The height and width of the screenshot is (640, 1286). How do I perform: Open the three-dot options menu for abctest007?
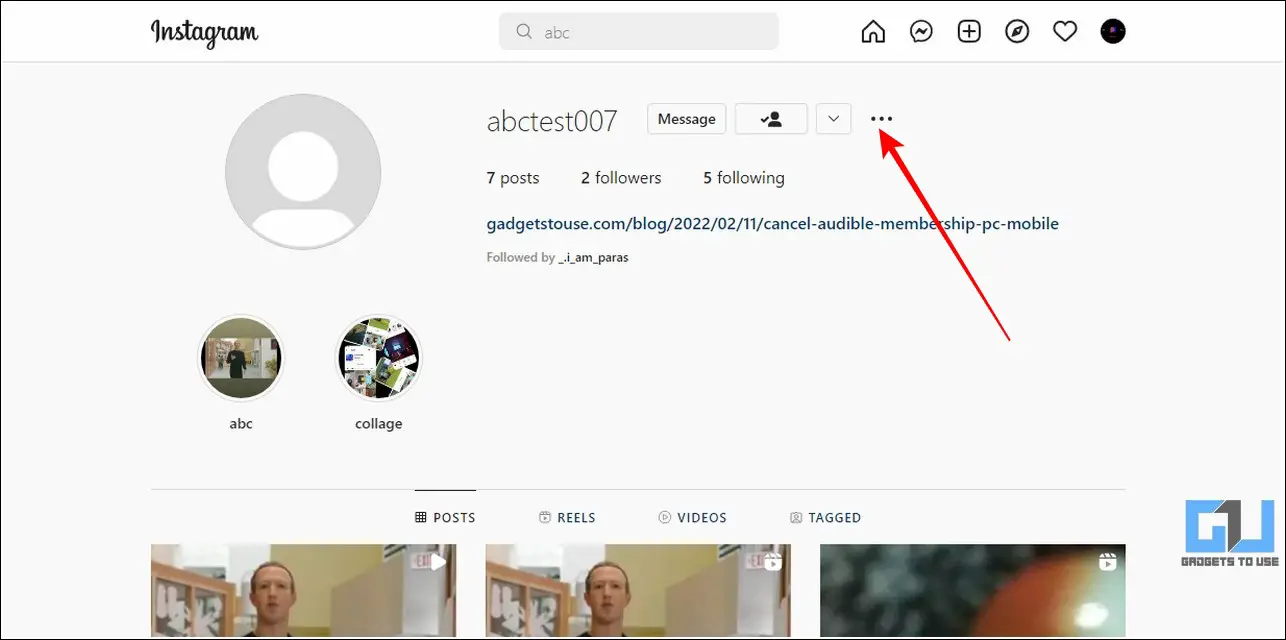[x=881, y=119]
